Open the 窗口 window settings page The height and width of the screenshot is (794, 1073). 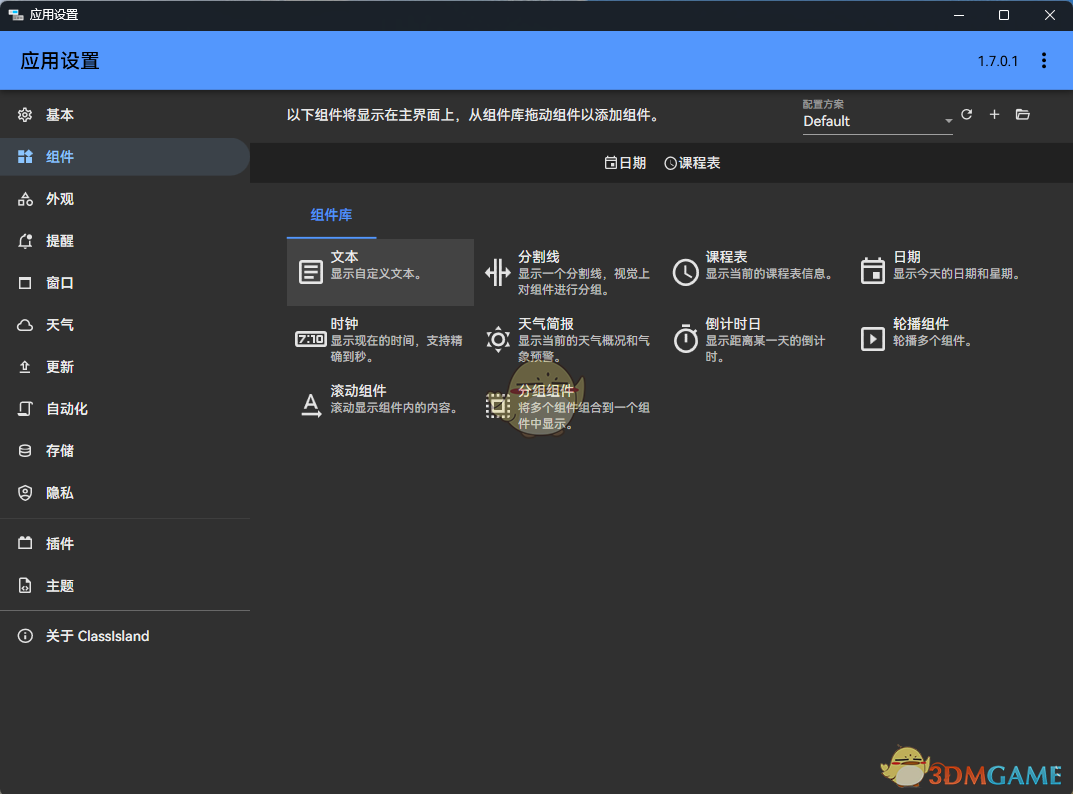[60, 282]
